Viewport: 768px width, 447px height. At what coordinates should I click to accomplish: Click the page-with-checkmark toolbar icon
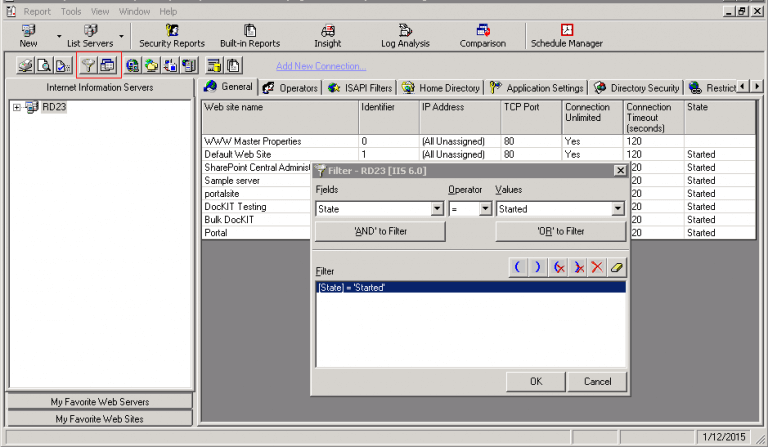[x=63, y=65]
